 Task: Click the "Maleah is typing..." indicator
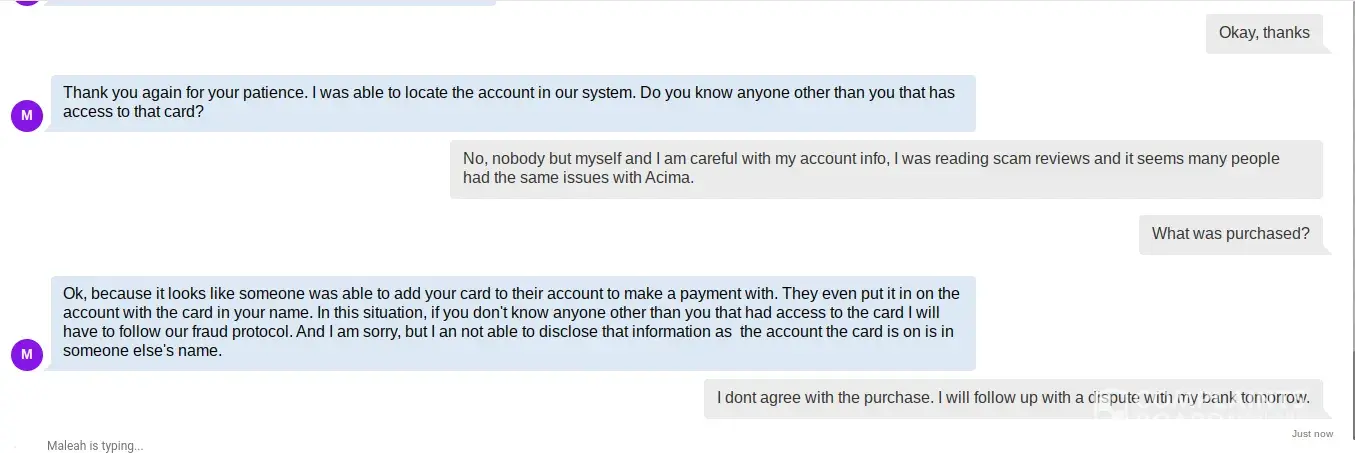95,446
